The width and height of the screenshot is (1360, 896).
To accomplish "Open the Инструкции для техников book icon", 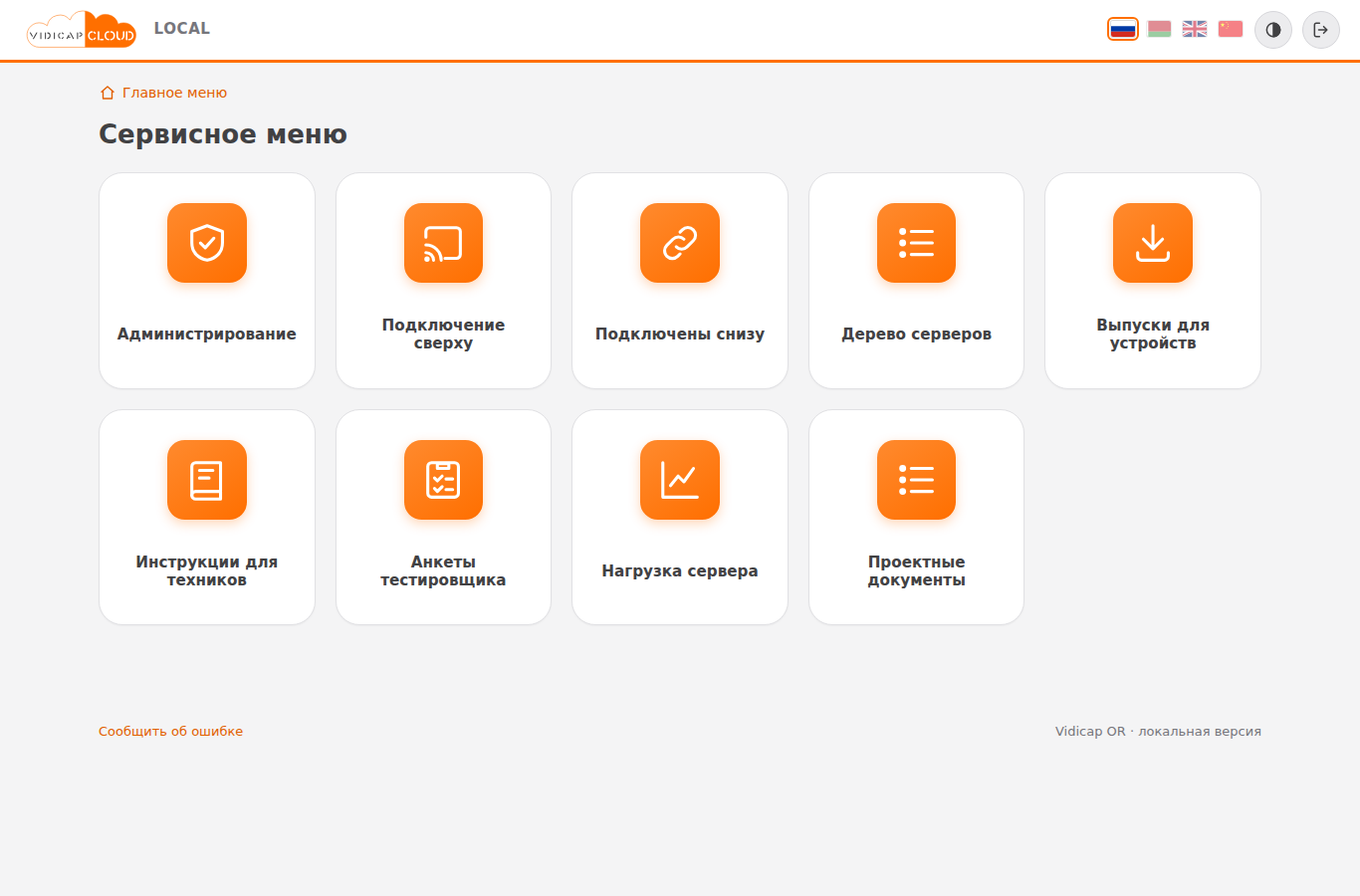I will pos(207,480).
